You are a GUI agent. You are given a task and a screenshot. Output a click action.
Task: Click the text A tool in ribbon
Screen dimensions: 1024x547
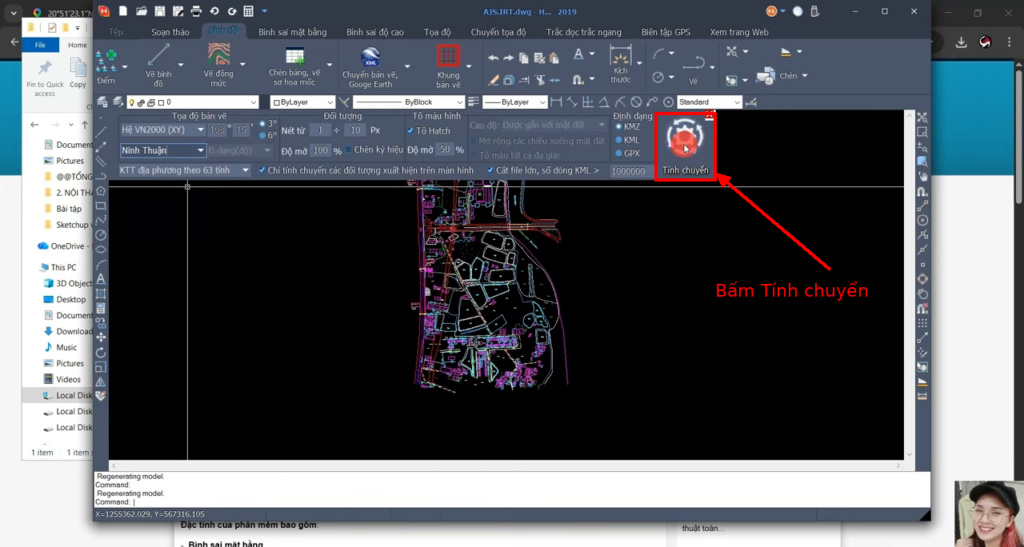pos(579,55)
